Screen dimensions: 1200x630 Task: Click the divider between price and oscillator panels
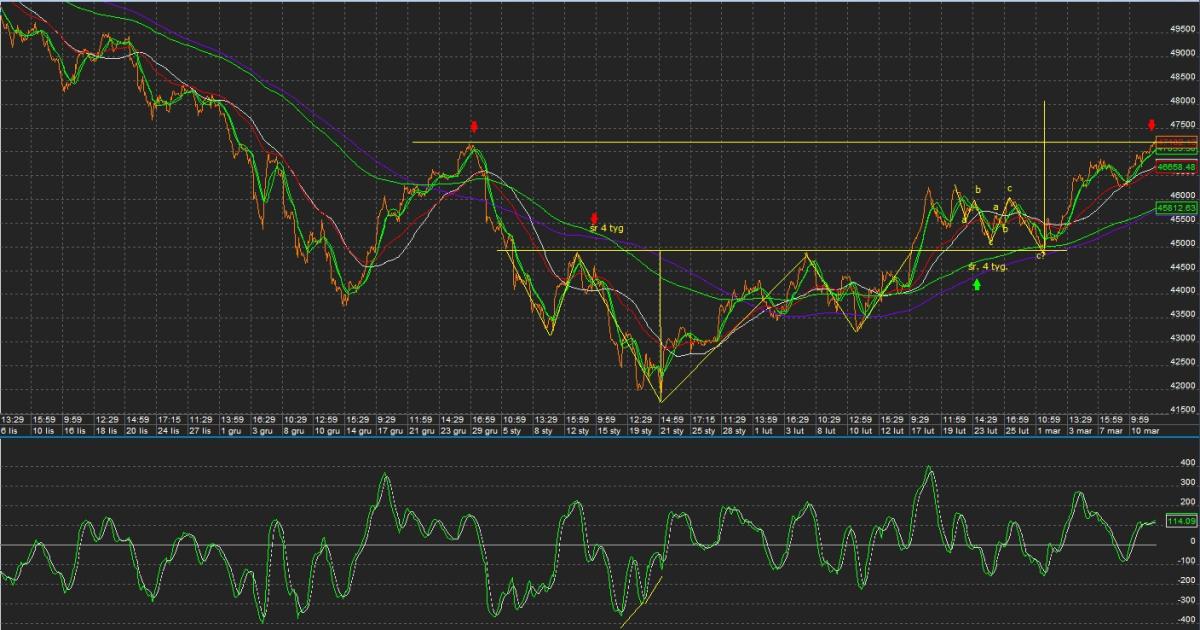(600, 436)
